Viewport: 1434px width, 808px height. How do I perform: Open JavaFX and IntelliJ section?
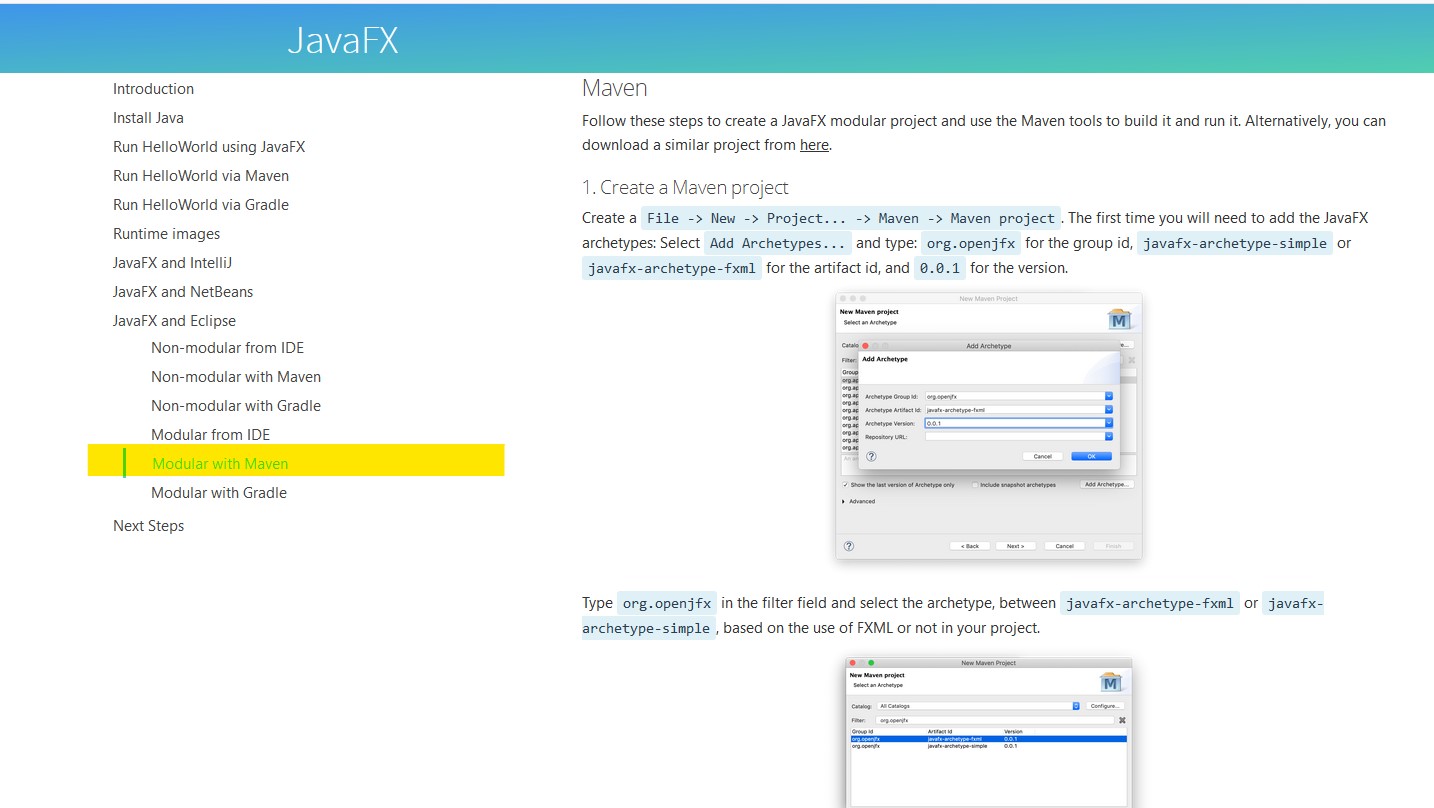(x=172, y=263)
